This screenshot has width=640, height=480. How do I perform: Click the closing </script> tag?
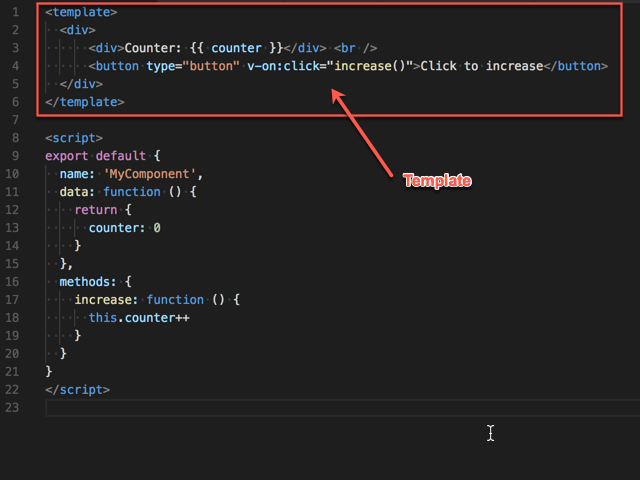78,389
